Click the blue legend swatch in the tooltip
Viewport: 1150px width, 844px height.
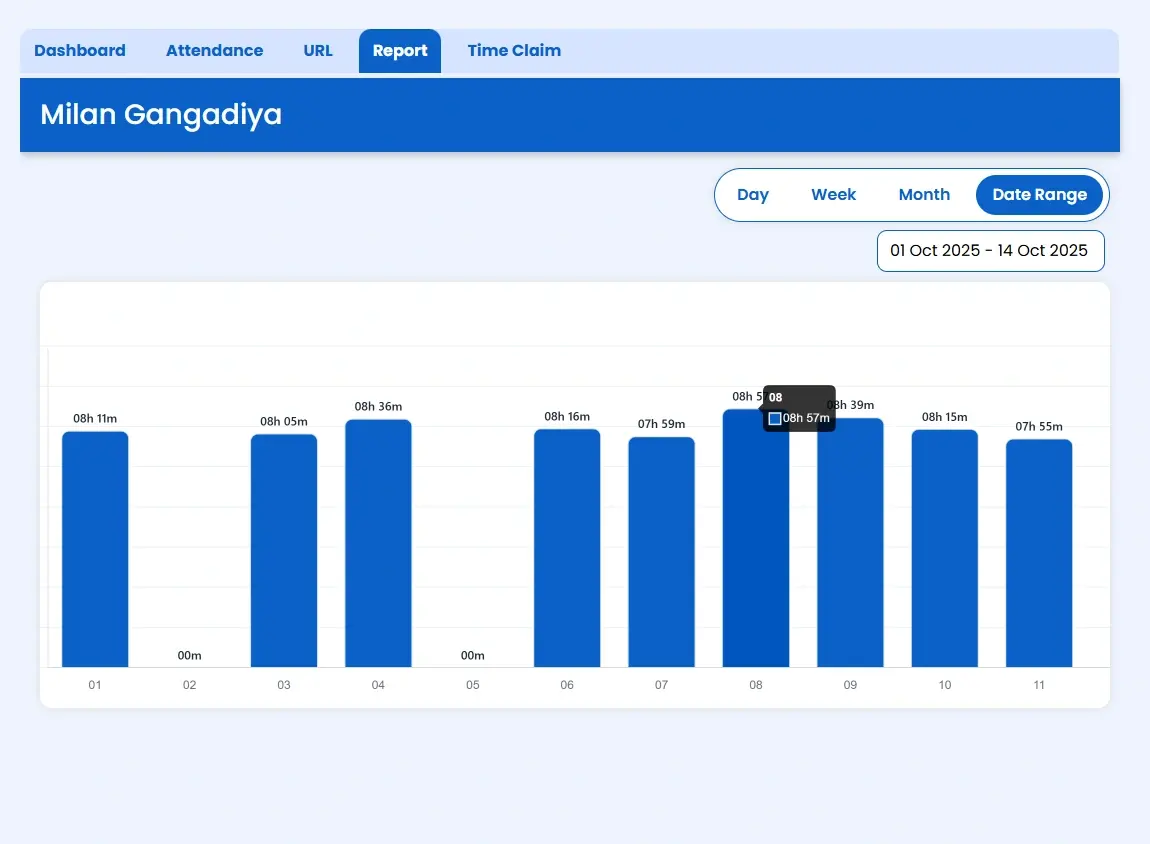pyautogui.click(x=775, y=418)
